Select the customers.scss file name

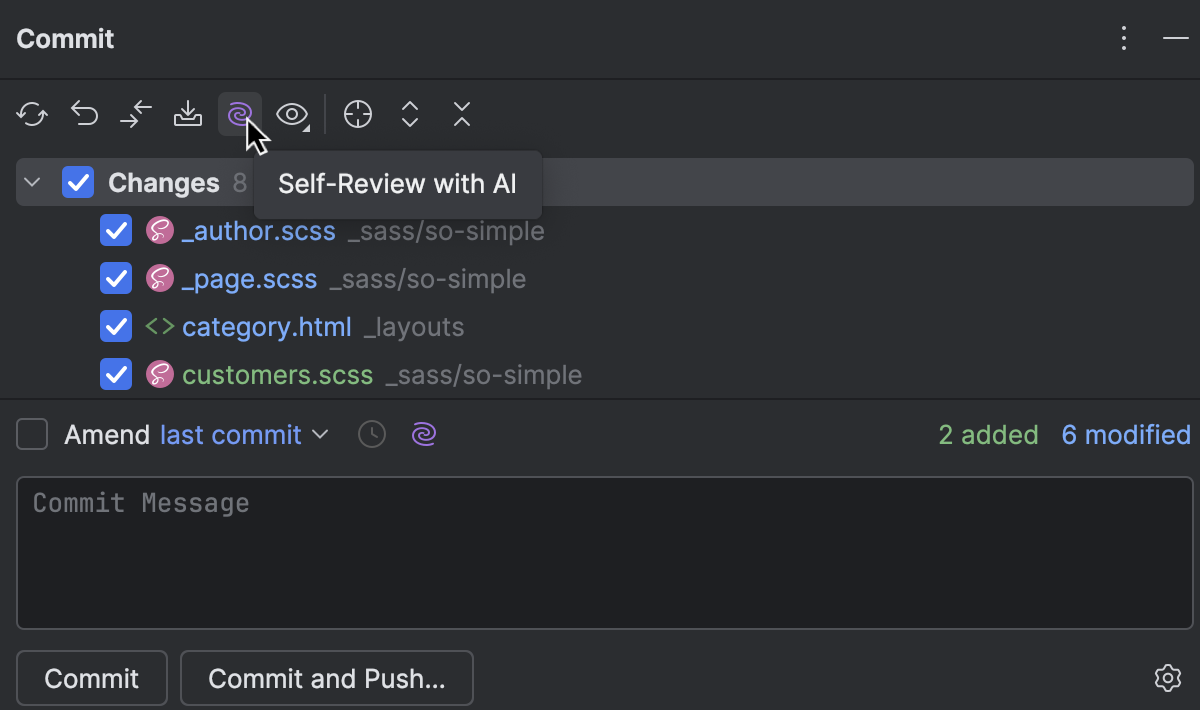pos(277,375)
